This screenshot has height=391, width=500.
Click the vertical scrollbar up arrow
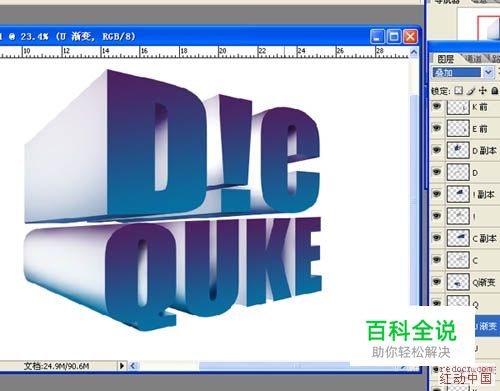[414, 52]
